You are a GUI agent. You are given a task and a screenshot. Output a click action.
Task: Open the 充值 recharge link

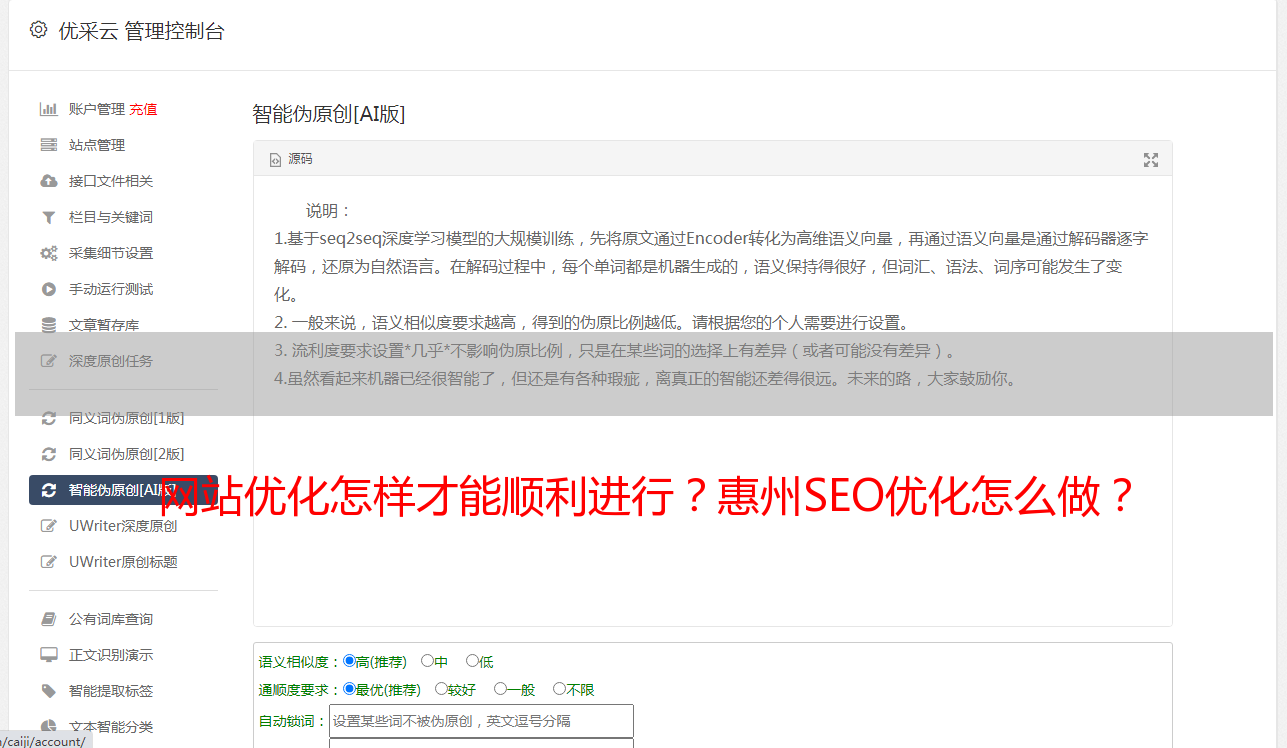143,109
